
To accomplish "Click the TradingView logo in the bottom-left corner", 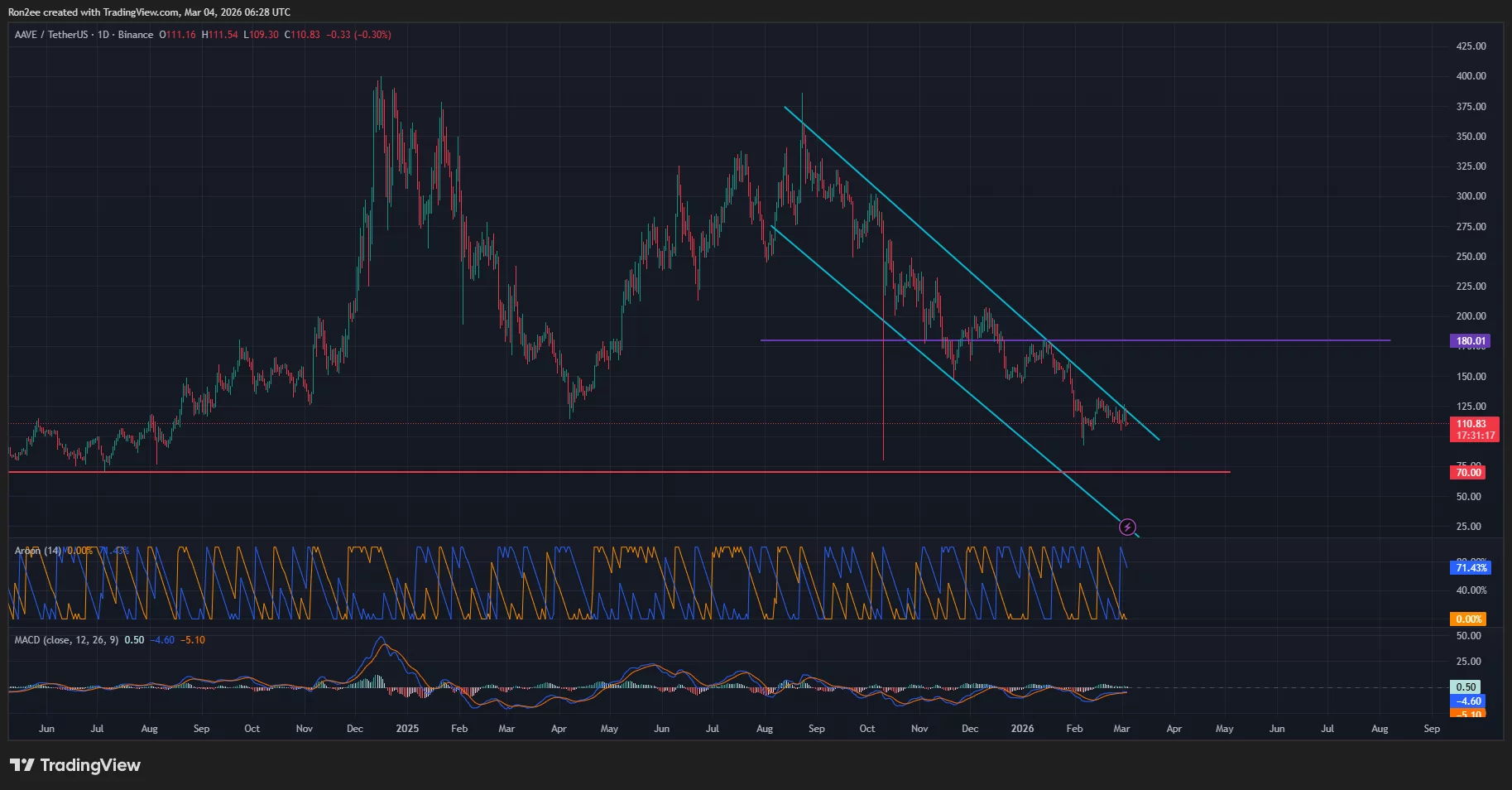I will tap(74, 765).
